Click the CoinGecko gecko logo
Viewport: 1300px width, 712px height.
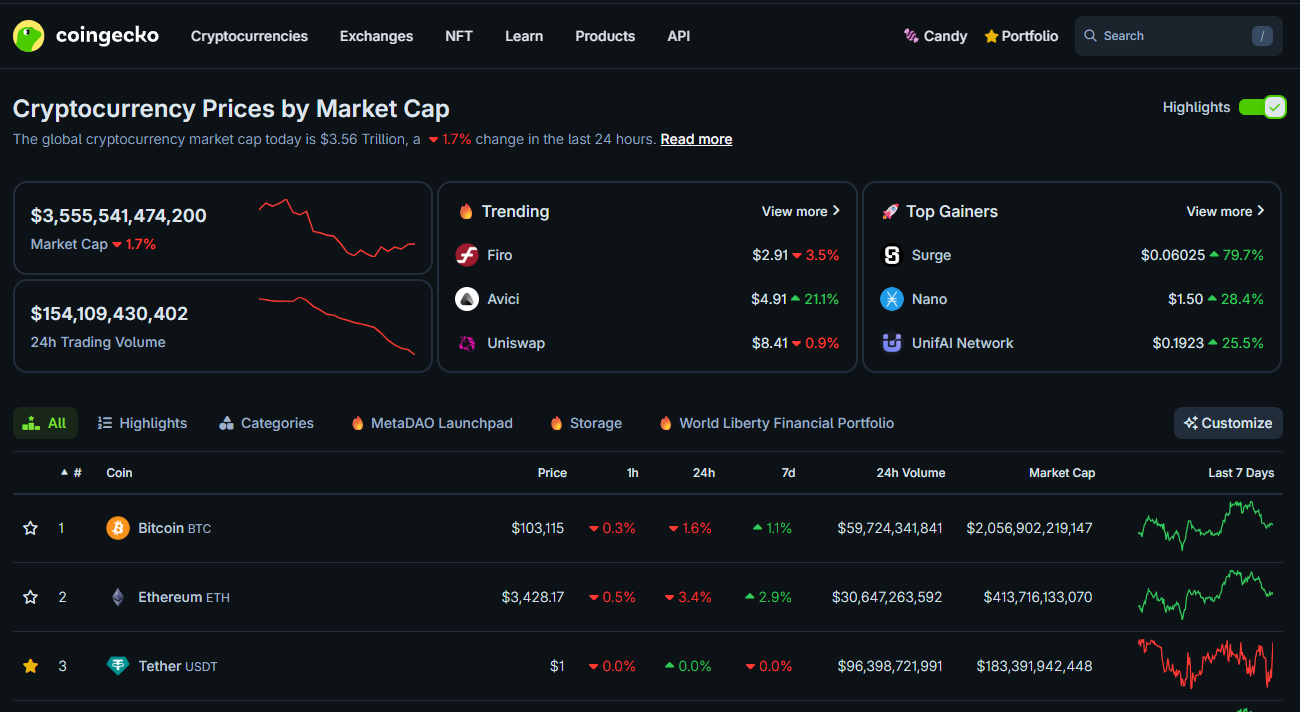click(28, 35)
